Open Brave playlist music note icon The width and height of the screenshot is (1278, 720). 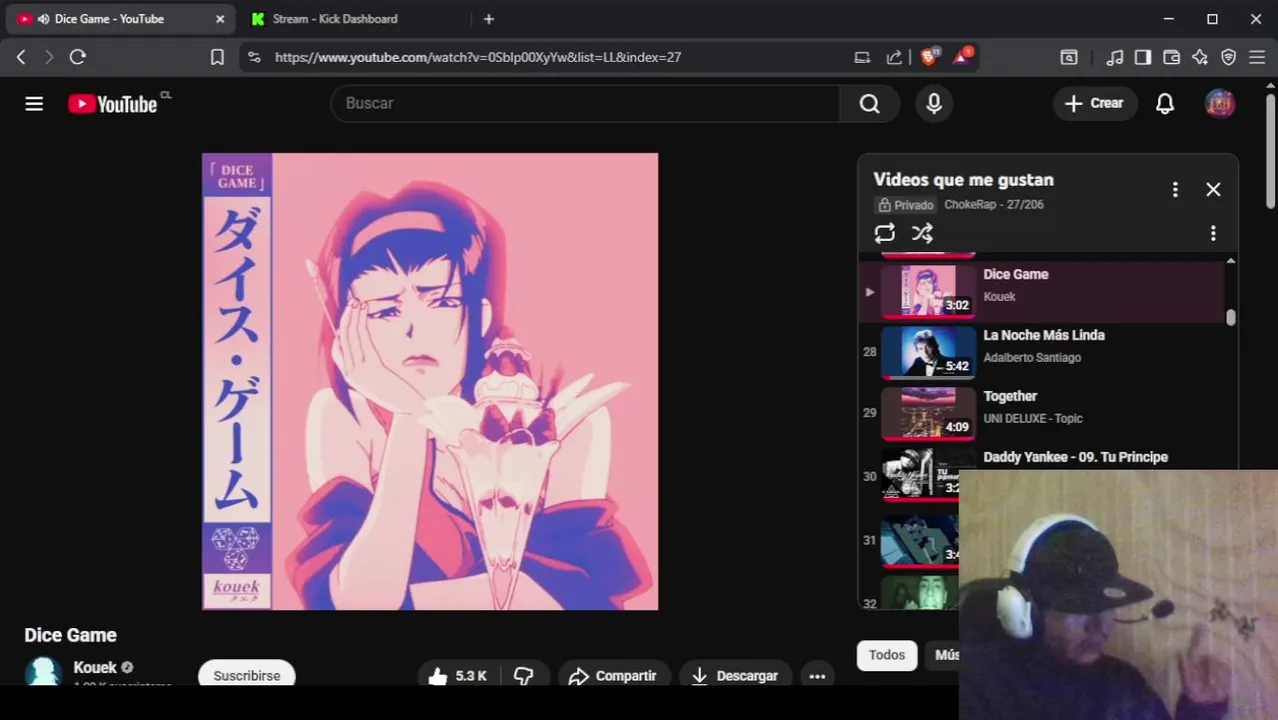pyautogui.click(x=1115, y=57)
